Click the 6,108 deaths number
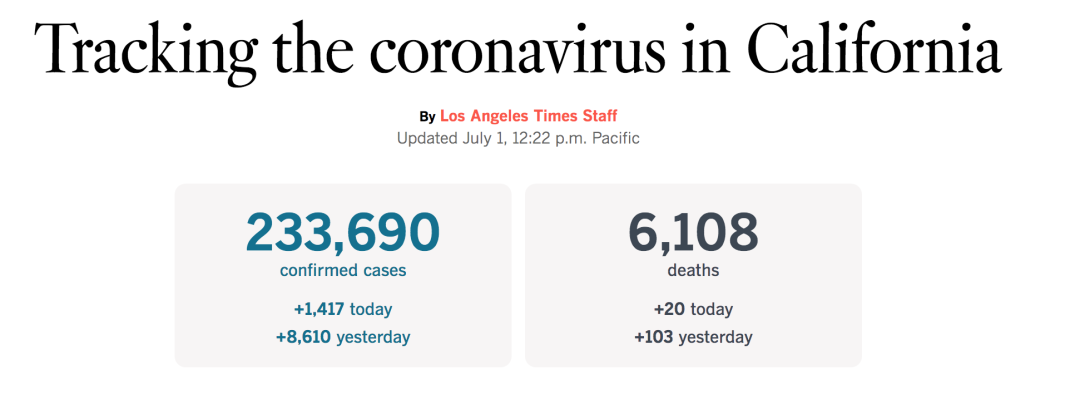 pos(693,233)
